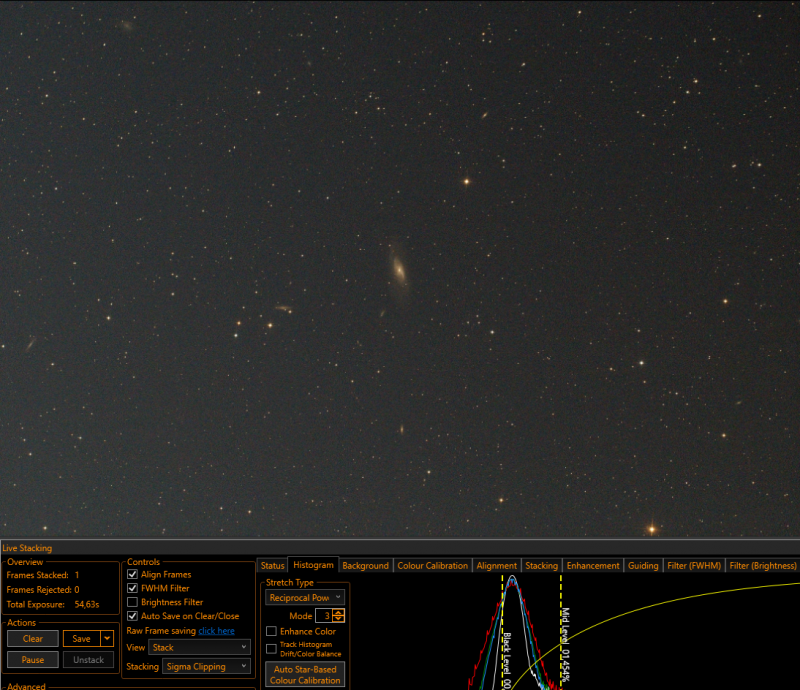Click the Black Level histogram marker line
800x690 pixels.
point(503,633)
